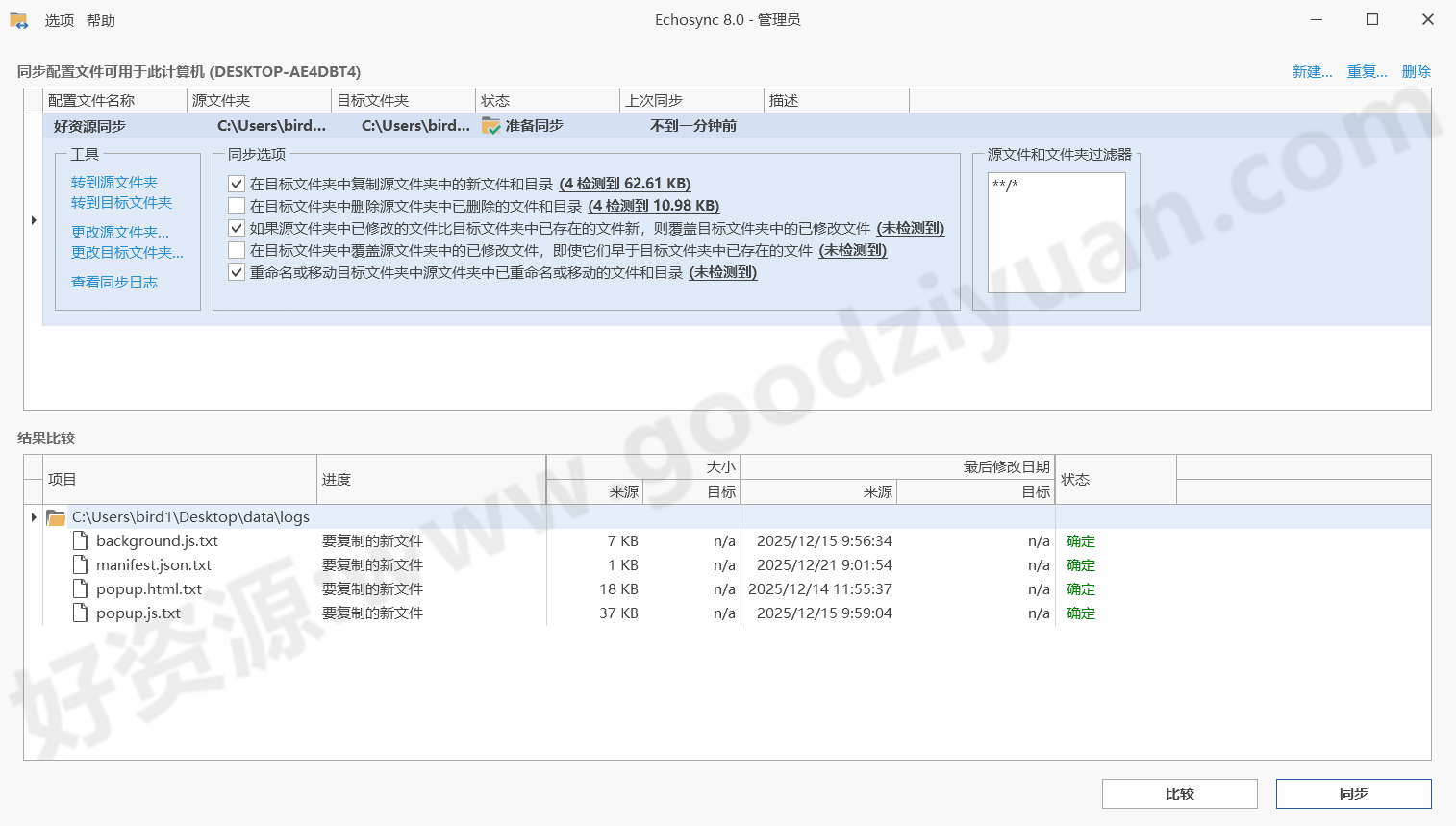Viewport: 1456px width, 826px height.
Task: Click the folder icon beside the logs path
Action: (x=55, y=516)
